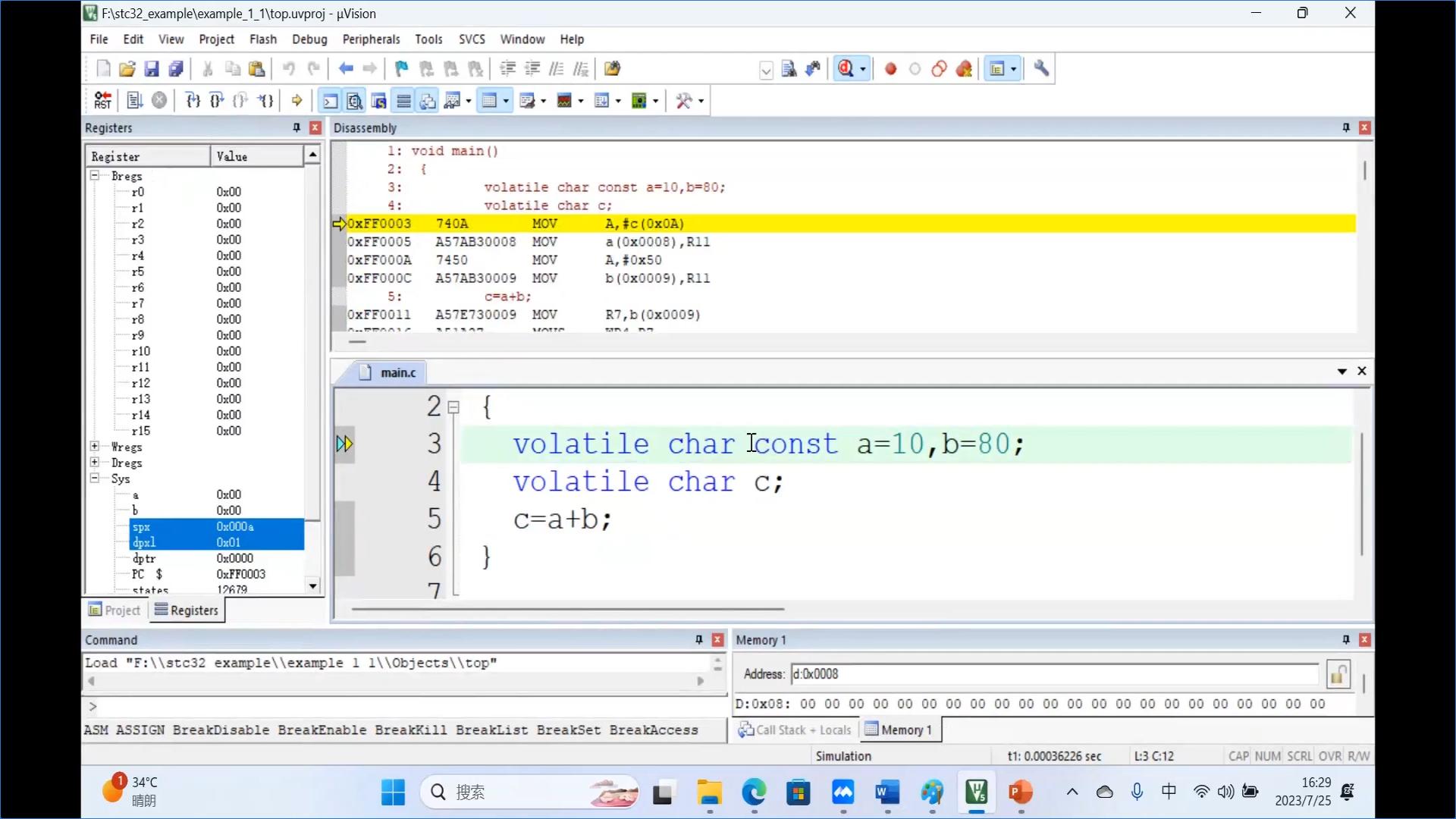Open the SVCS menu
The height and width of the screenshot is (819, 1456).
[472, 39]
